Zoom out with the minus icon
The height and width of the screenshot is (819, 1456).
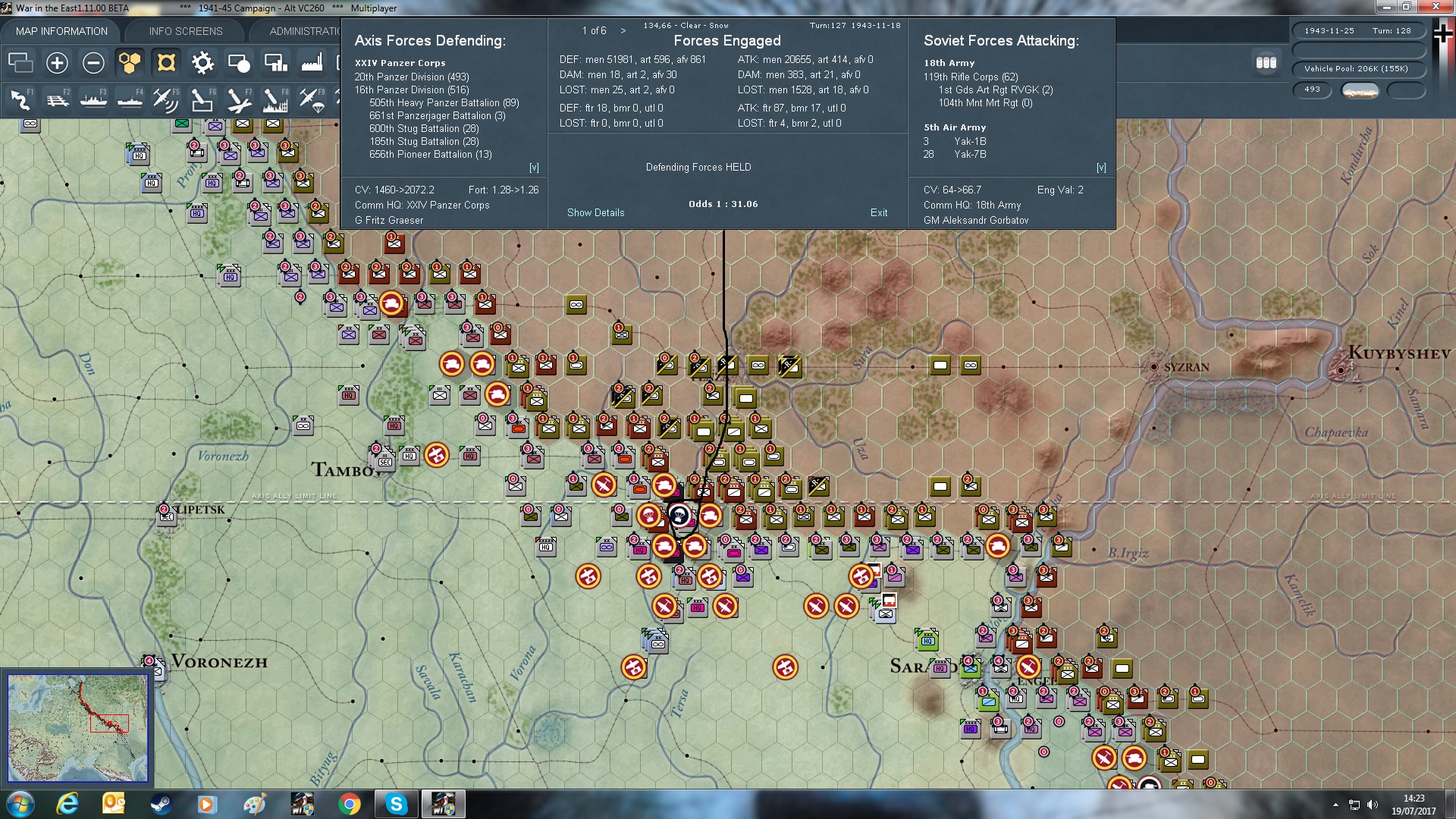tap(93, 63)
